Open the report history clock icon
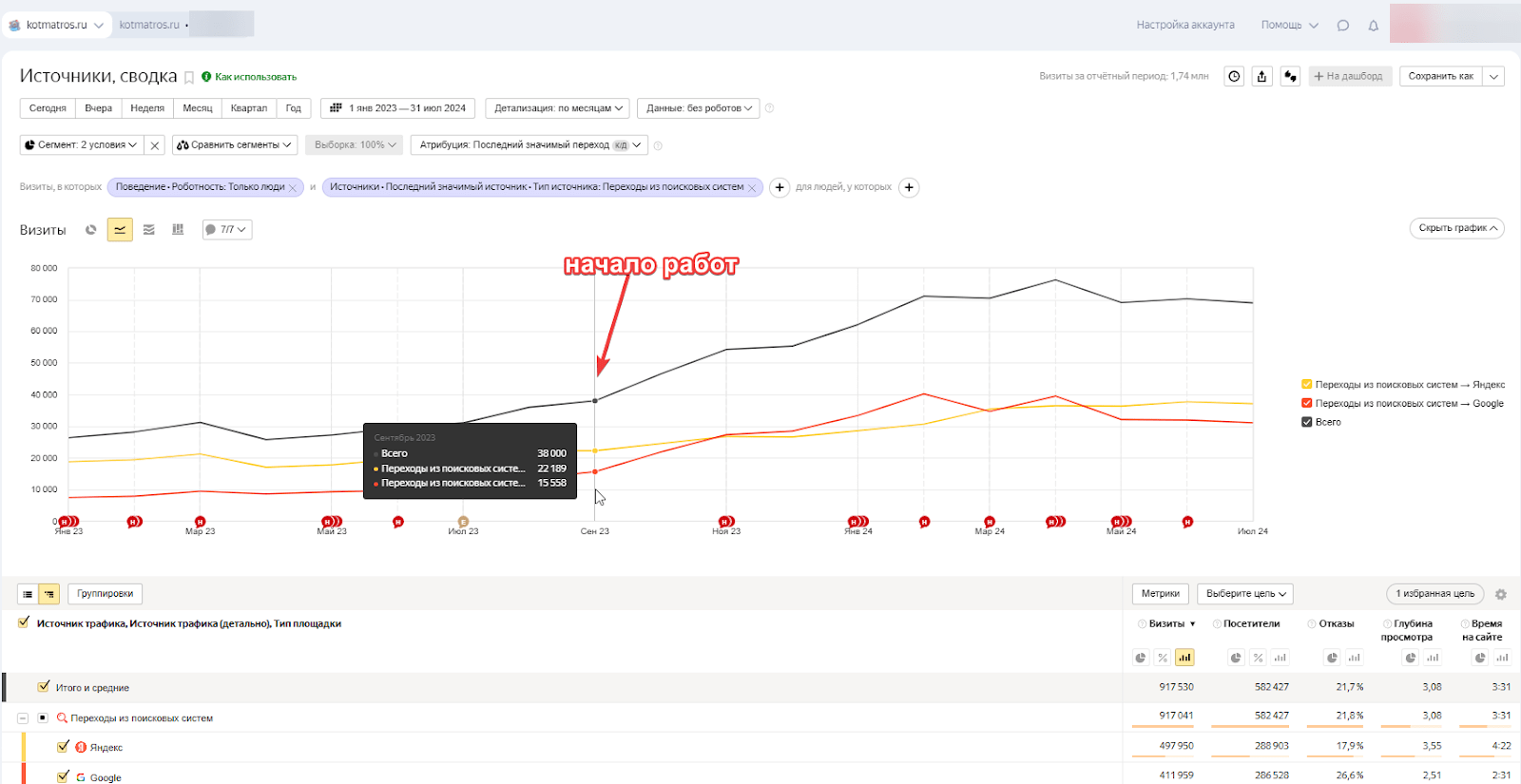Screen dimensions: 1521x784 point(1234,77)
